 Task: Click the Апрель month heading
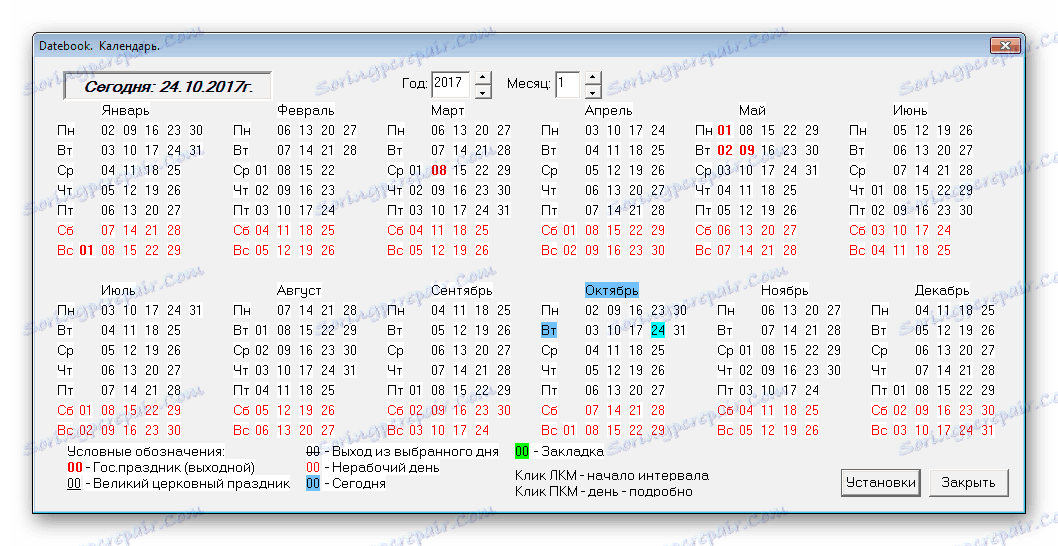coord(609,110)
